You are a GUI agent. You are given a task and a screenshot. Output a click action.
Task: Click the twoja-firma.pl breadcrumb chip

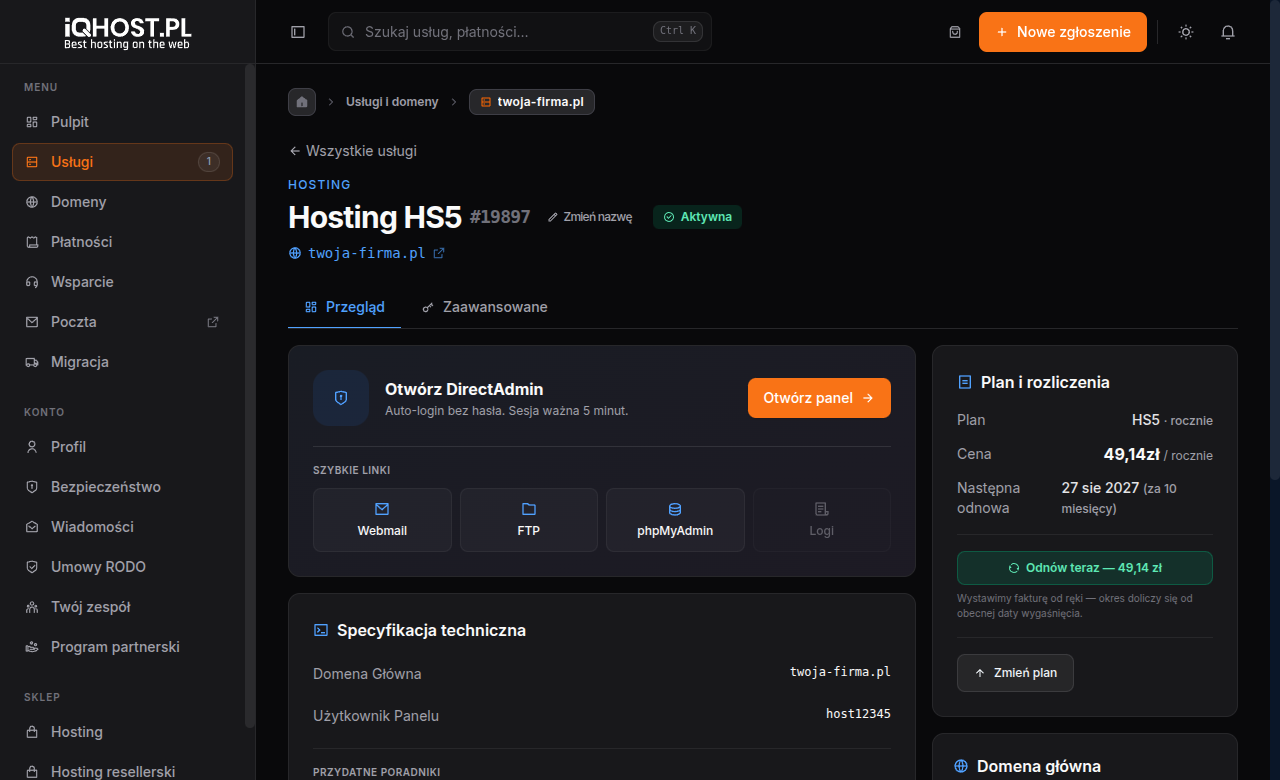(532, 102)
